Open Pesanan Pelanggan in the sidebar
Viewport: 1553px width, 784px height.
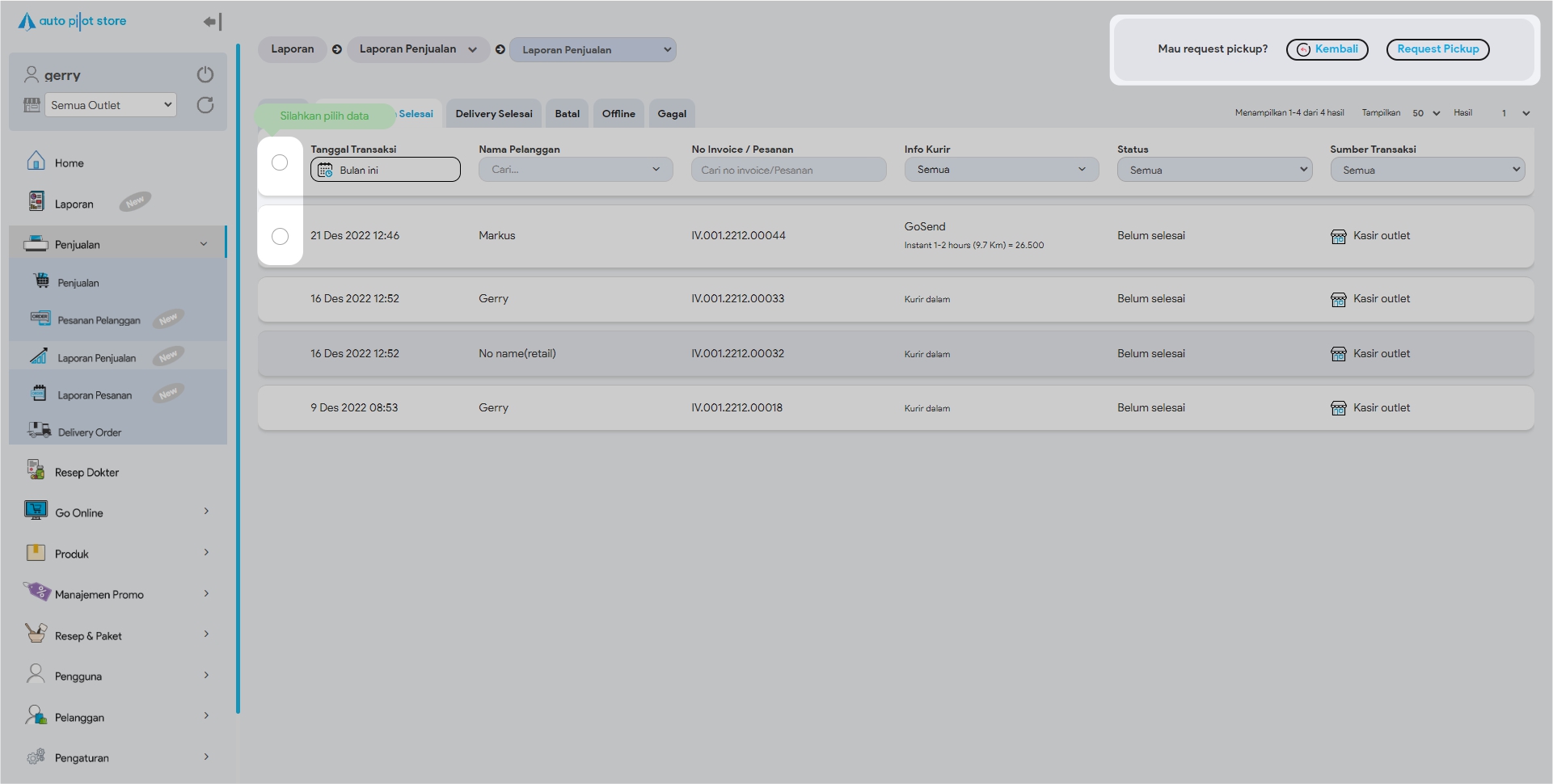coord(99,320)
